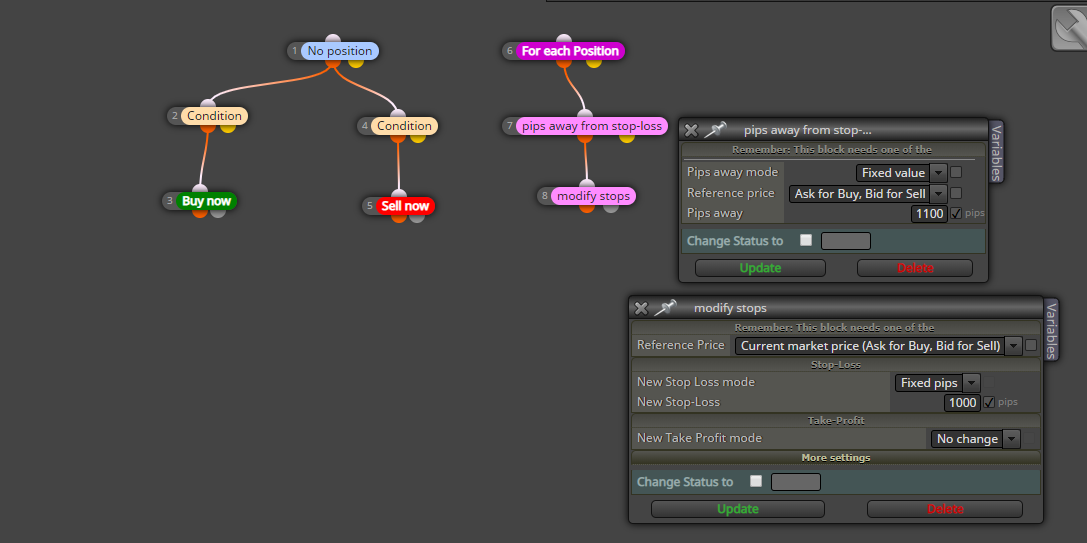
Task: Enable Change Status in modify stops panel
Action: (x=756, y=481)
